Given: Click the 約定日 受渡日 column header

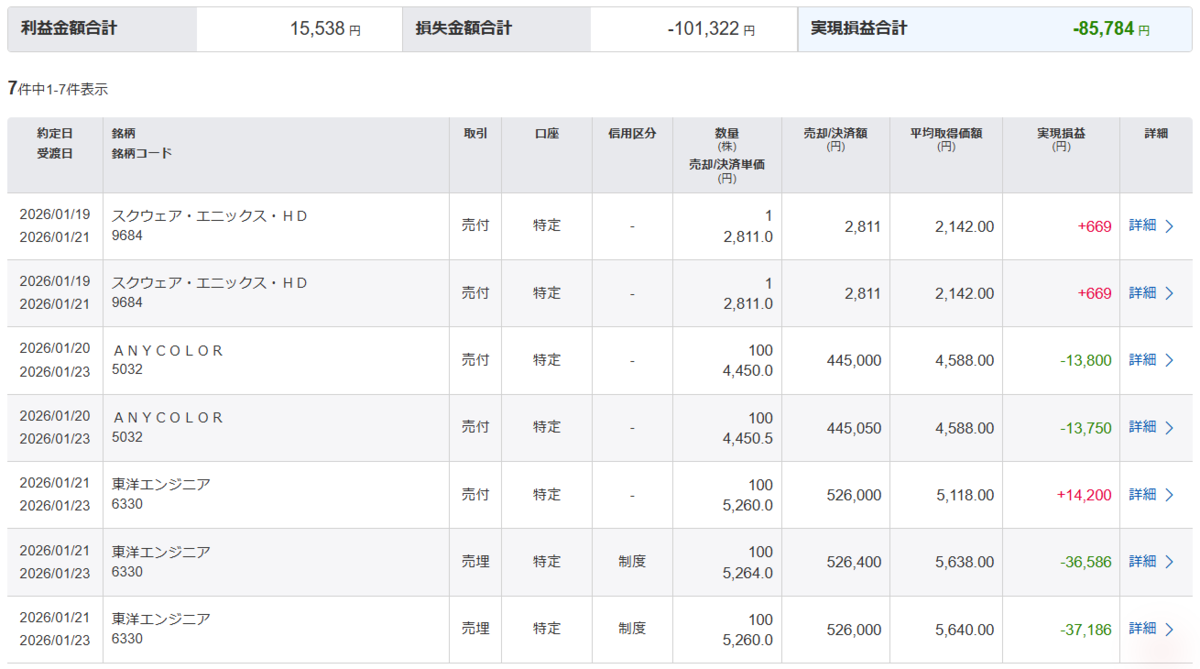Looking at the screenshot, I should tap(55, 143).
